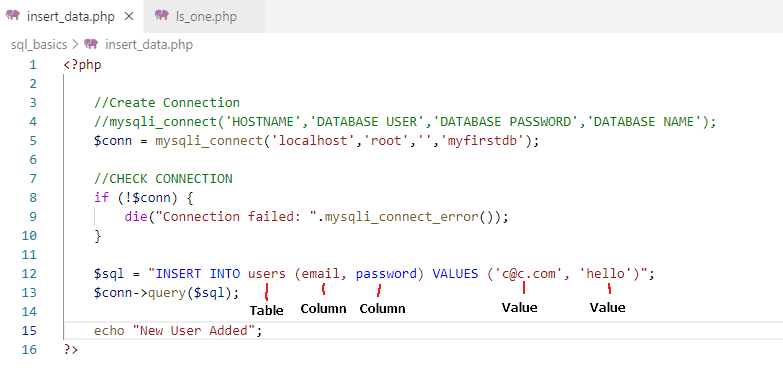Click the mysqli_connect function call on line 5
The height and width of the screenshot is (384, 783).
tap(209, 141)
